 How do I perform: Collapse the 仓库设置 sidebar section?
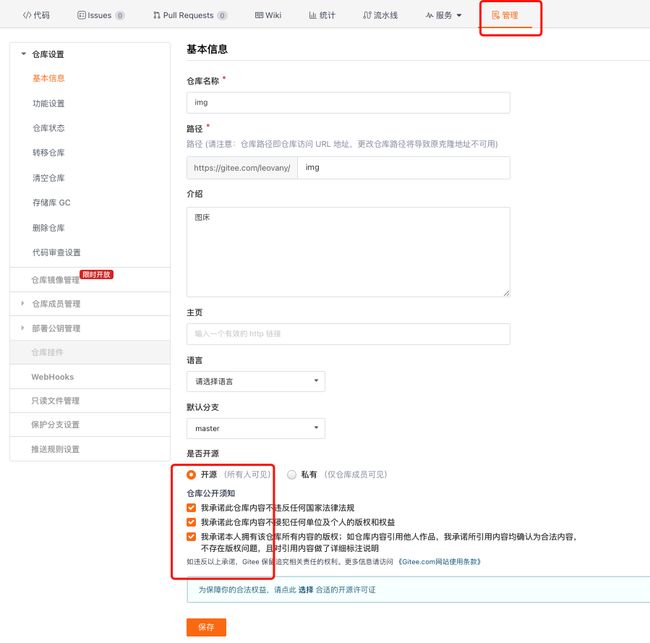point(24,54)
